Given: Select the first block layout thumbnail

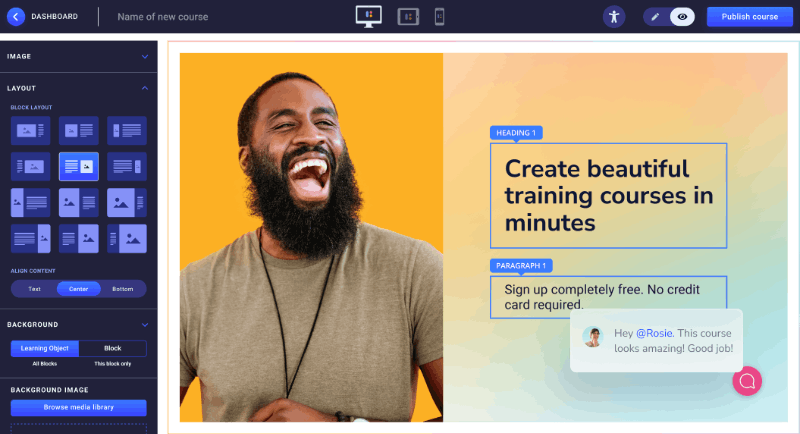Looking at the screenshot, I should 30,130.
